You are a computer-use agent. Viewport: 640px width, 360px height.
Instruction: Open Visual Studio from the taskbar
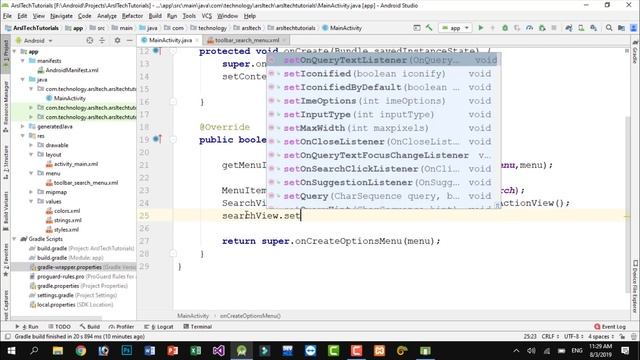pos(218,351)
